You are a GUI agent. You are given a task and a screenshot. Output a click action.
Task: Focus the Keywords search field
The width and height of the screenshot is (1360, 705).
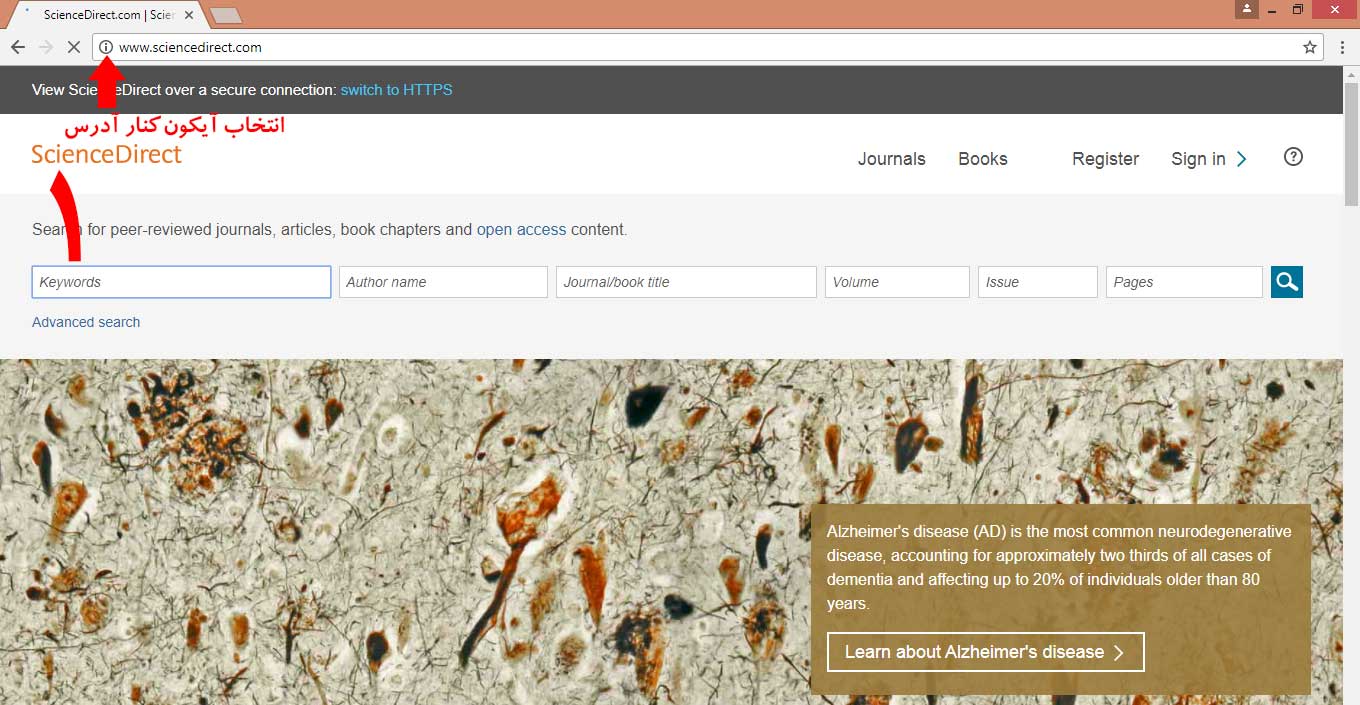pyautogui.click(x=181, y=282)
